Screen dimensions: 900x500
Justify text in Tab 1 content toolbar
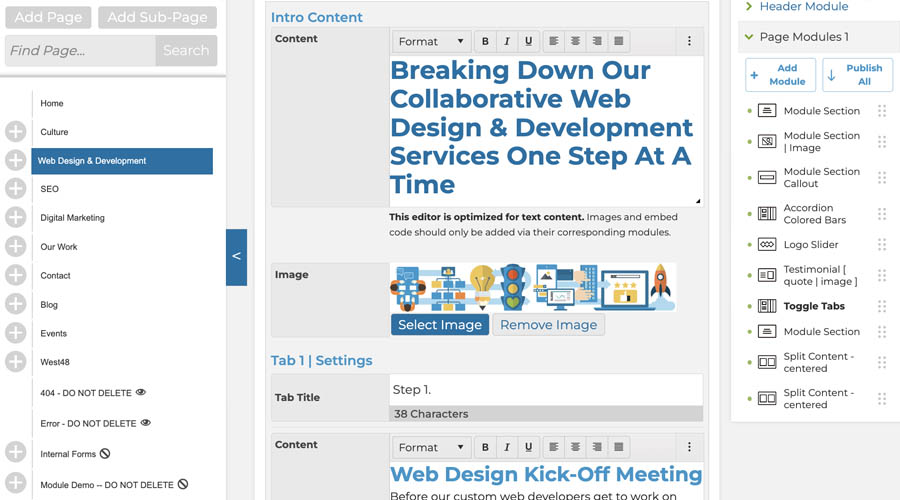click(618, 447)
